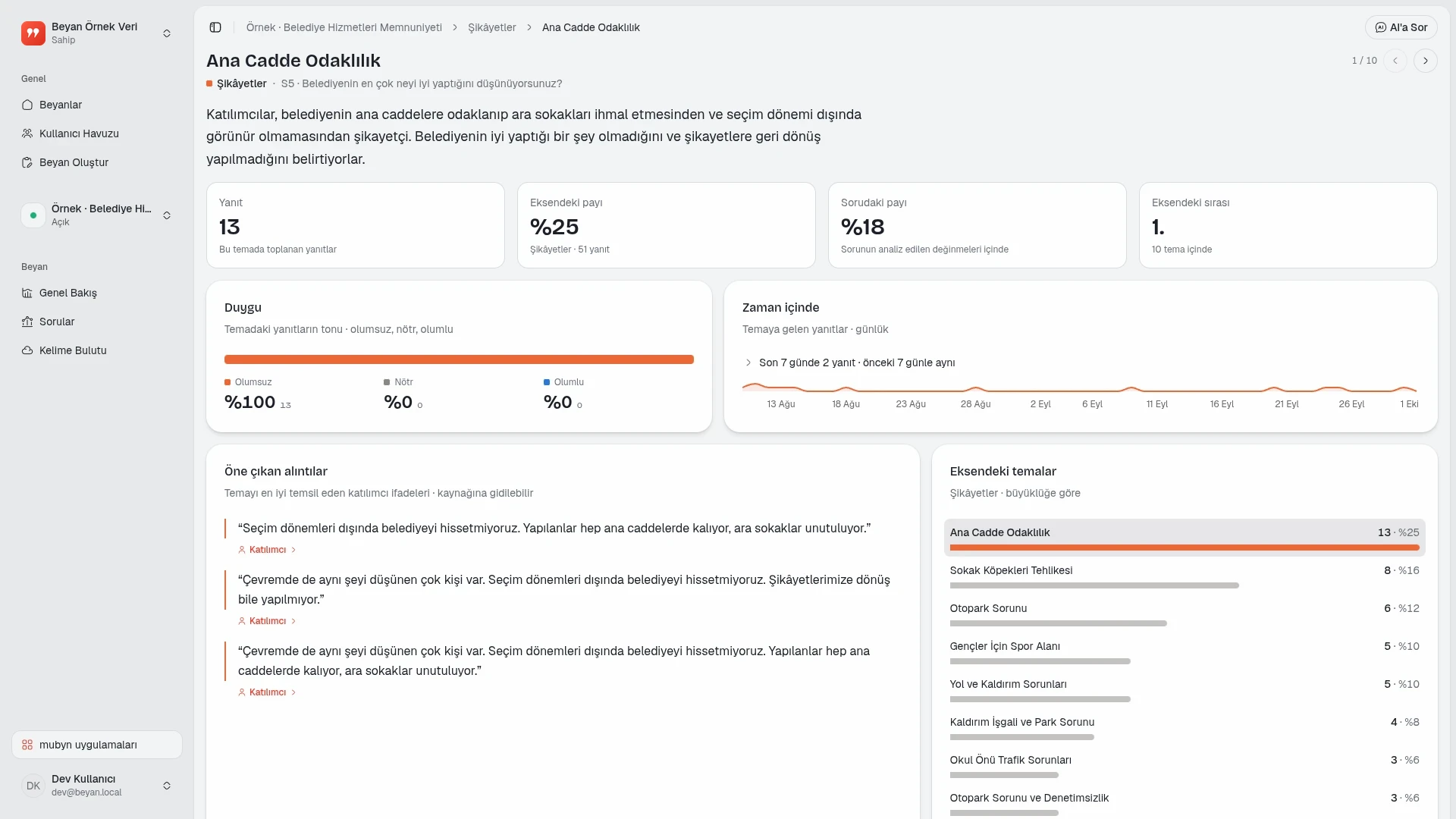Click the Olumsuz legend swatch

pyautogui.click(x=227, y=382)
